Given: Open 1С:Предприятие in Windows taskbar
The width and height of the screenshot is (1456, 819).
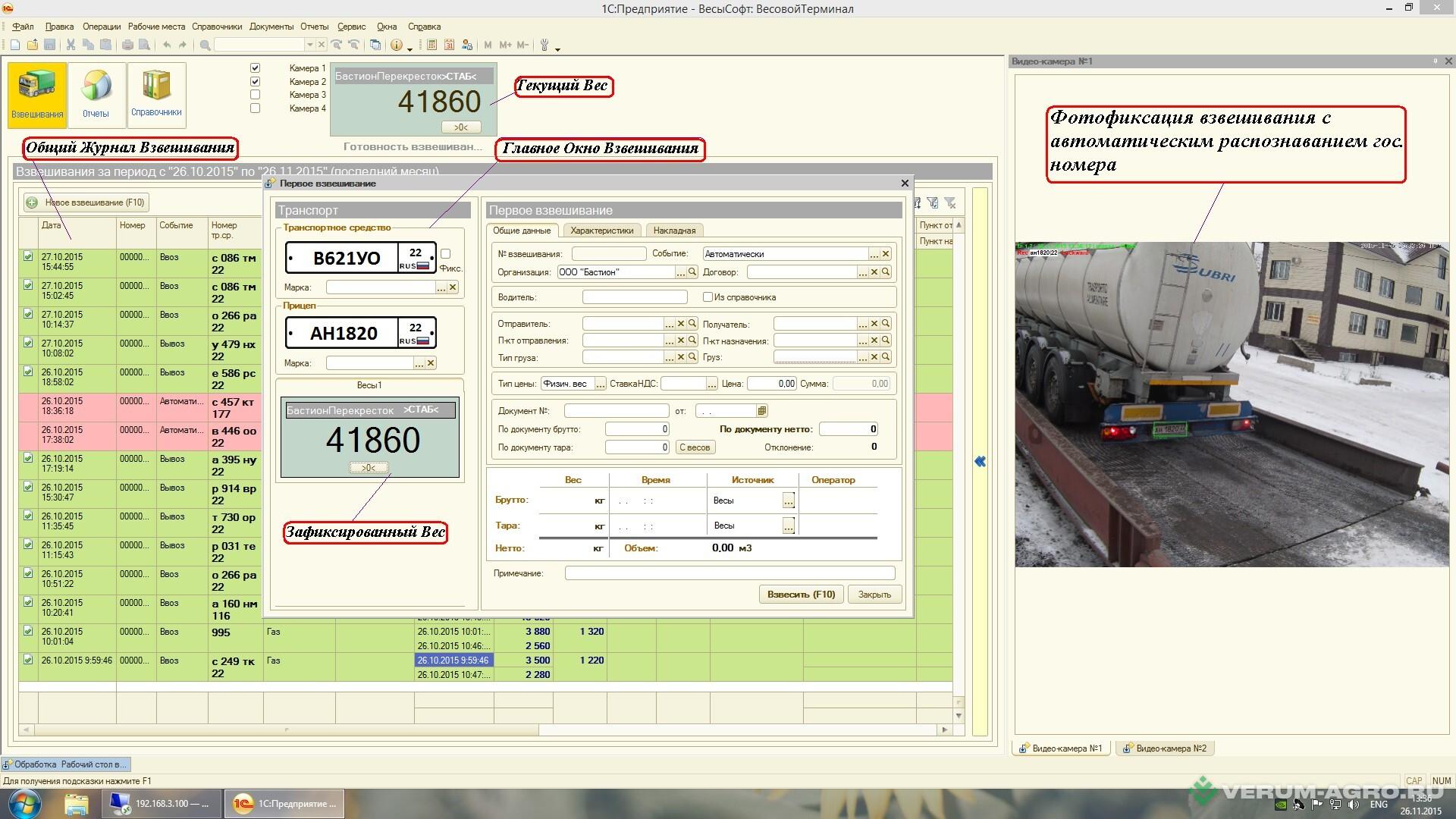Looking at the screenshot, I should tap(284, 804).
